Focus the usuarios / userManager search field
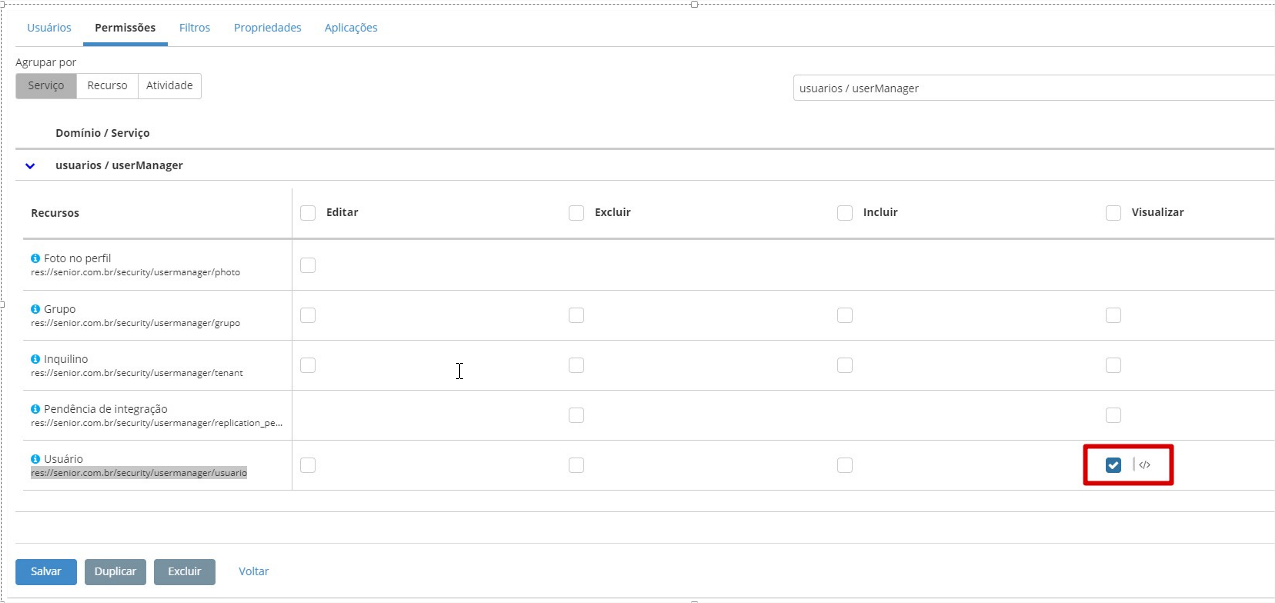The image size is (1275, 603). [x=1030, y=88]
